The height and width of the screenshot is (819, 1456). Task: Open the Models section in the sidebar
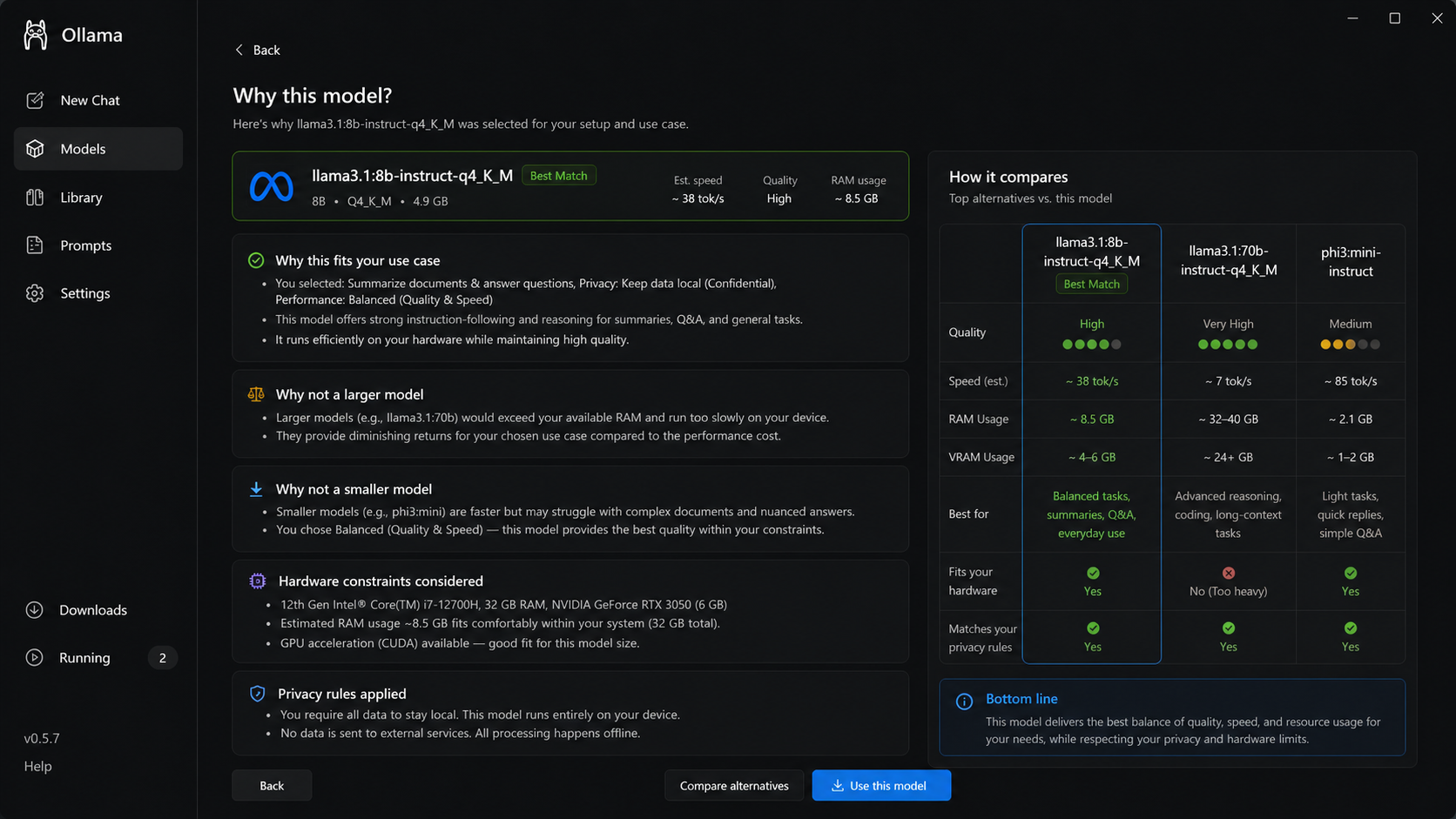pos(98,149)
